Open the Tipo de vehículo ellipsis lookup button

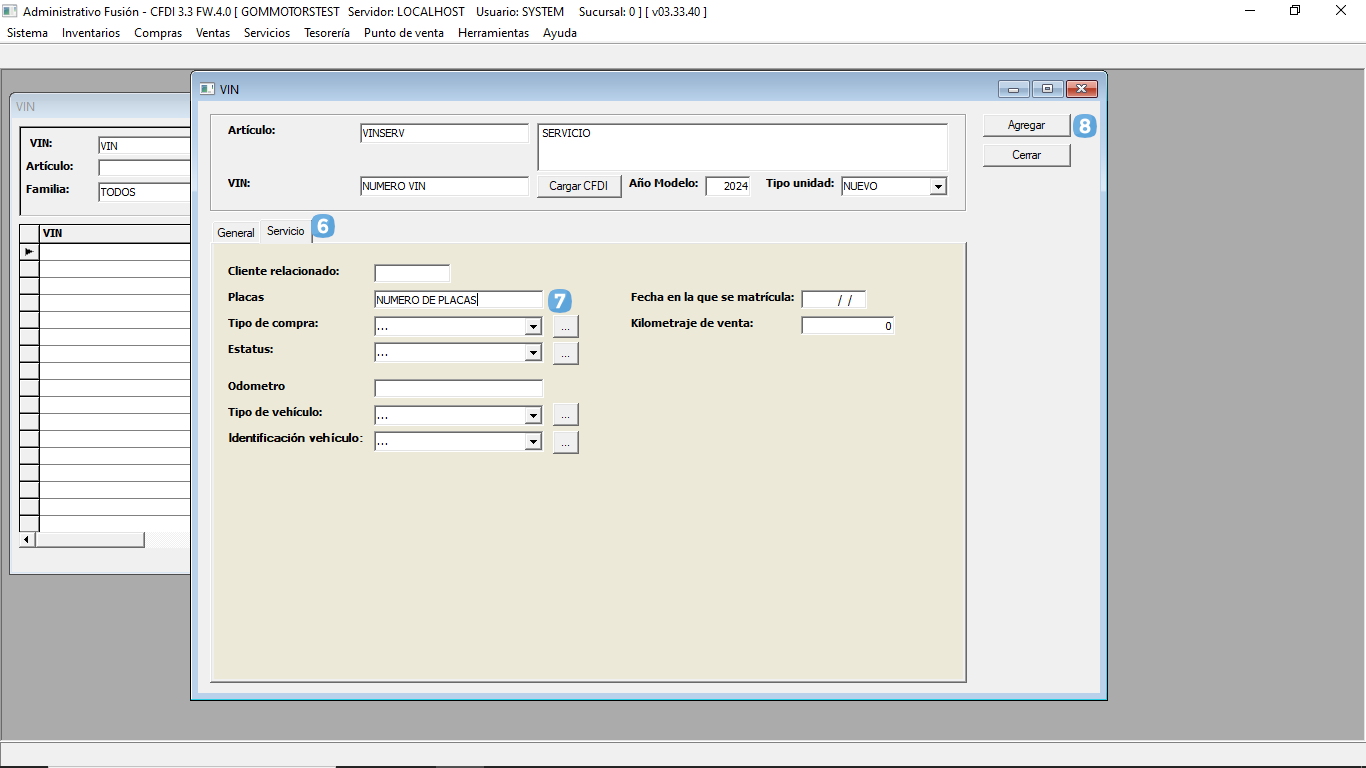(565, 414)
